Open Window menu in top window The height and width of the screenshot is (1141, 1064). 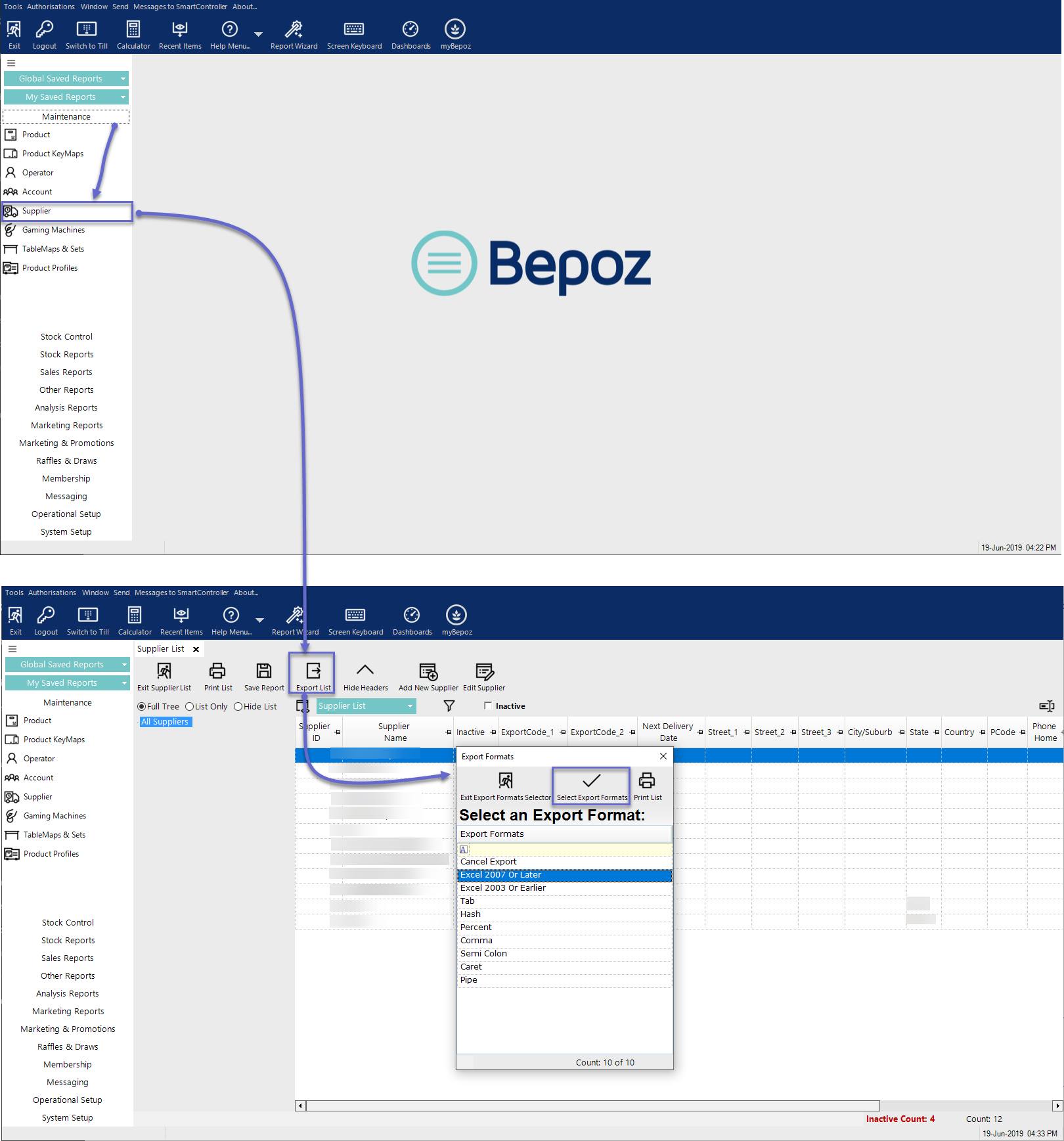point(94,7)
